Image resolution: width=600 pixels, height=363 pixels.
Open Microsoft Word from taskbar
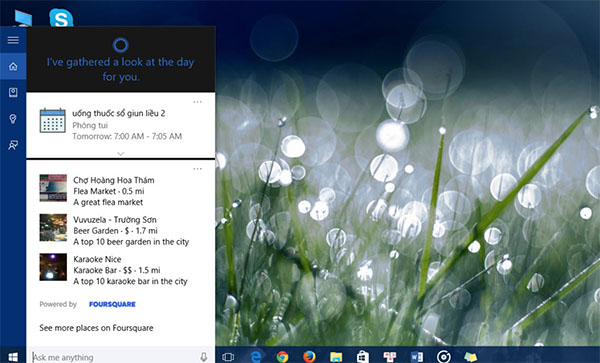pyautogui.click(x=416, y=357)
